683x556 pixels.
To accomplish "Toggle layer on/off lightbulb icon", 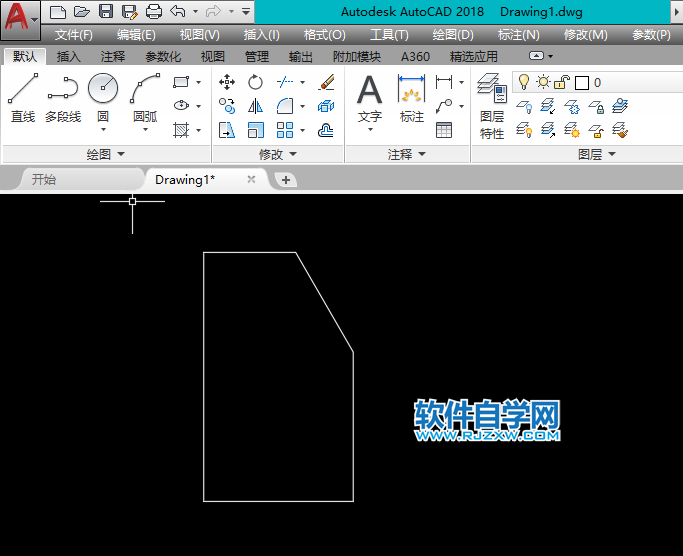I will coord(524,82).
